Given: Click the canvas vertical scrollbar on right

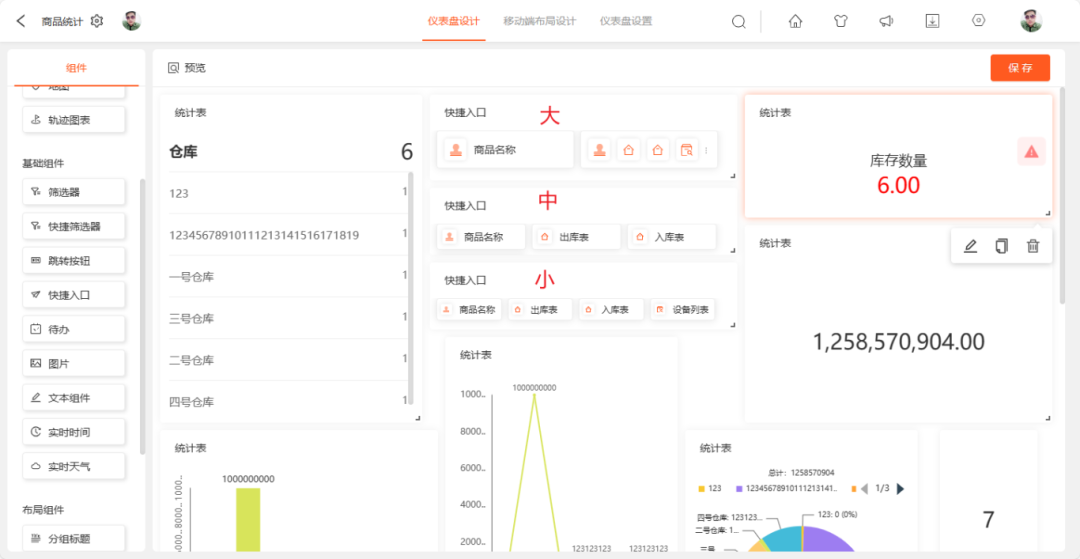Looking at the screenshot, I should click(1062, 195).
